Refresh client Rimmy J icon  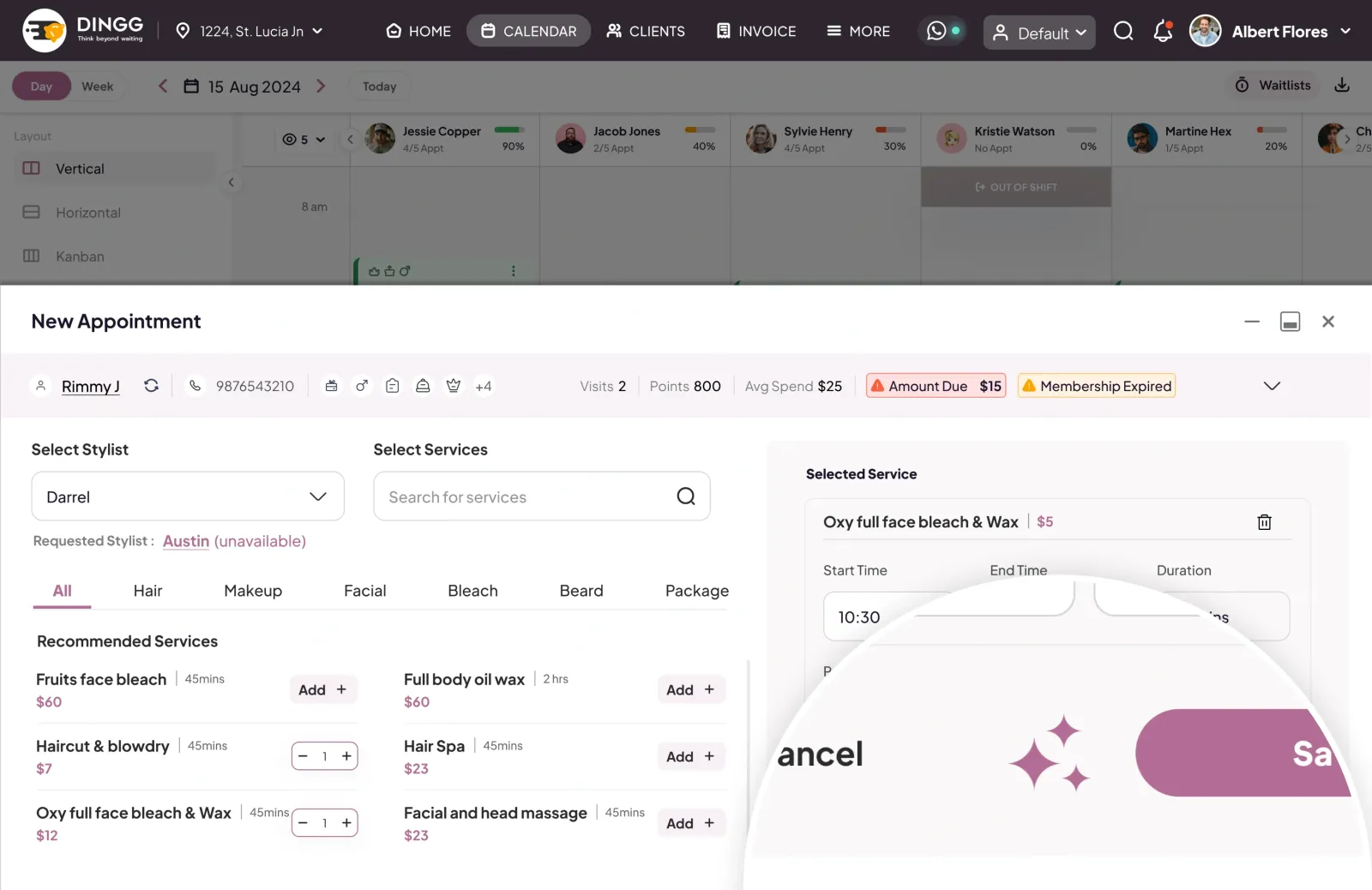point(151,386)
